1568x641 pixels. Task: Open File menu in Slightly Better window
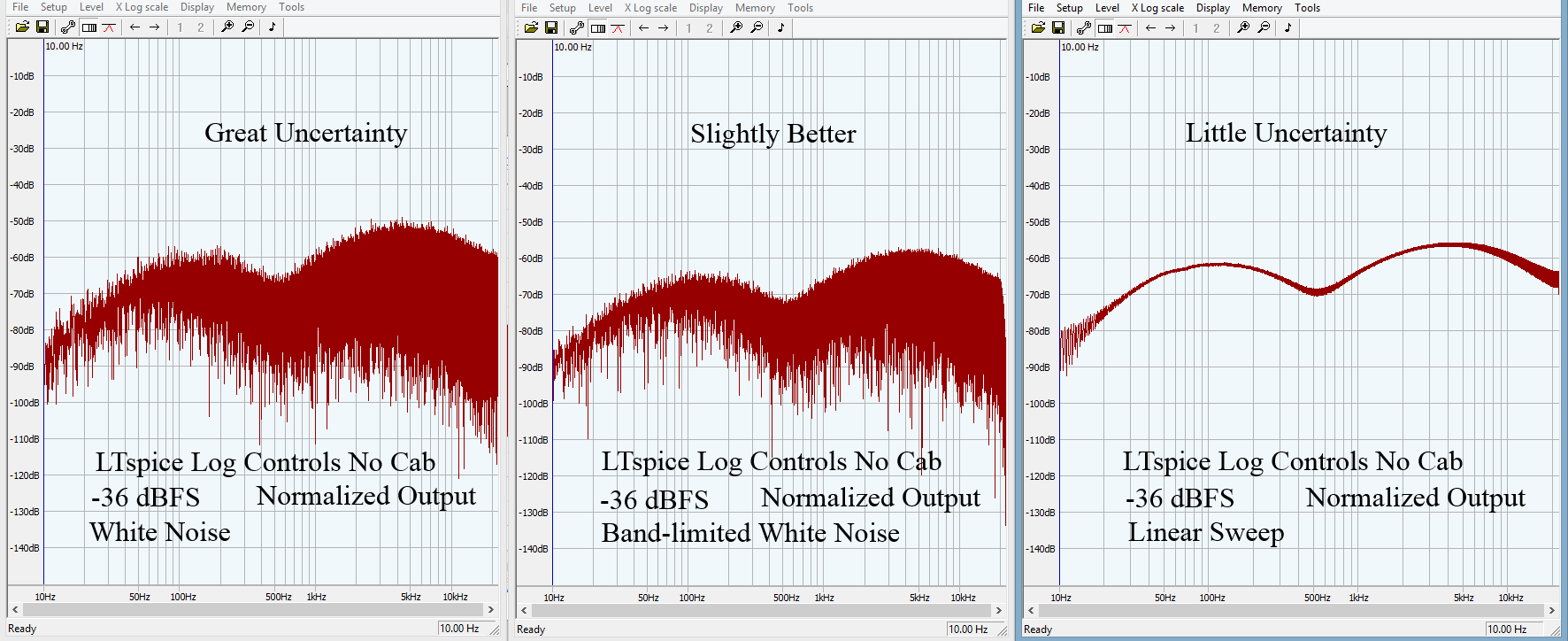(x=529, y=8)
